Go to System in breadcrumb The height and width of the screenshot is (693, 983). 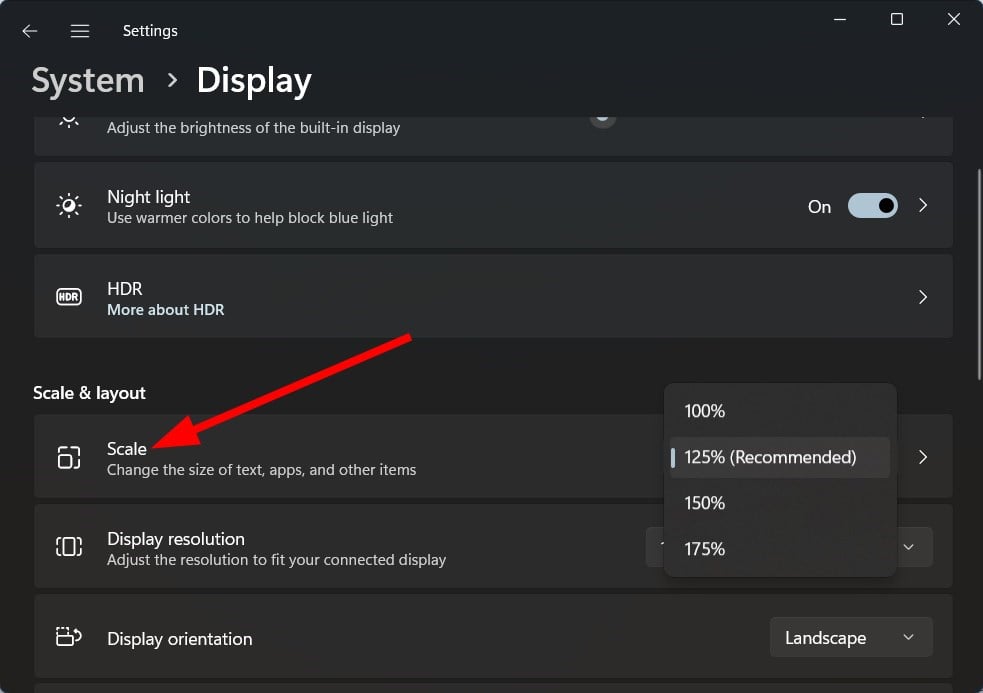pyautogui.click(x=88, y=81)
